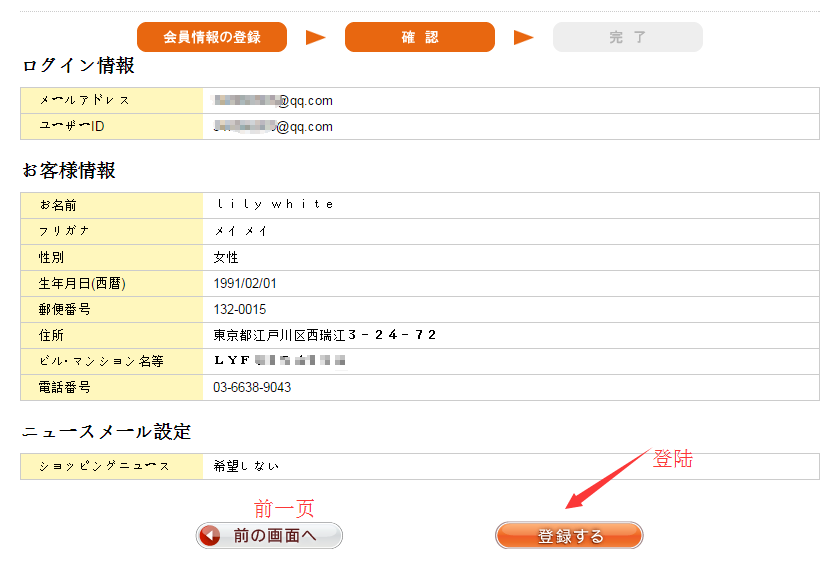Click the 登録する register button
The height and width of the screenshot is (570, 820).
[569, 536]
